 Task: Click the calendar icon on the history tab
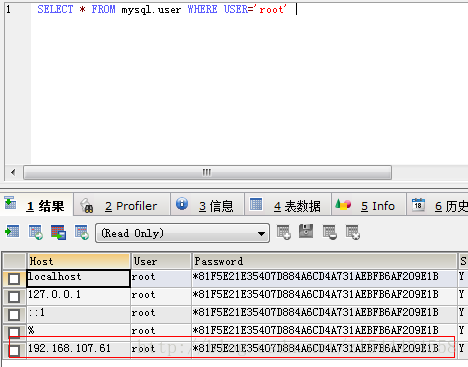pyautogui.click(x=418, y=205)
